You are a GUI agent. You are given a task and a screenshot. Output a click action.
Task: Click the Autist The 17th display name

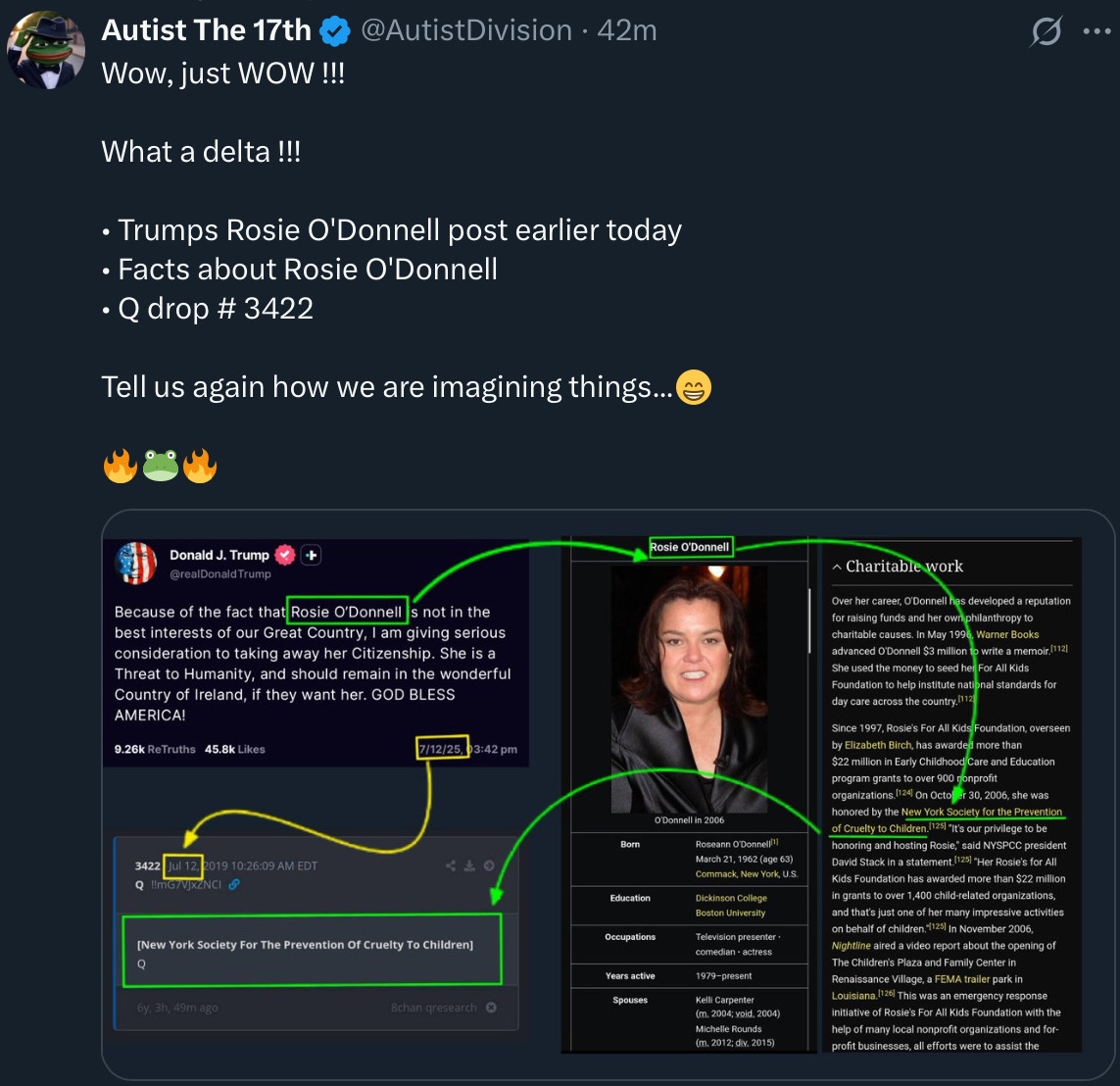(x=206, y=30)
